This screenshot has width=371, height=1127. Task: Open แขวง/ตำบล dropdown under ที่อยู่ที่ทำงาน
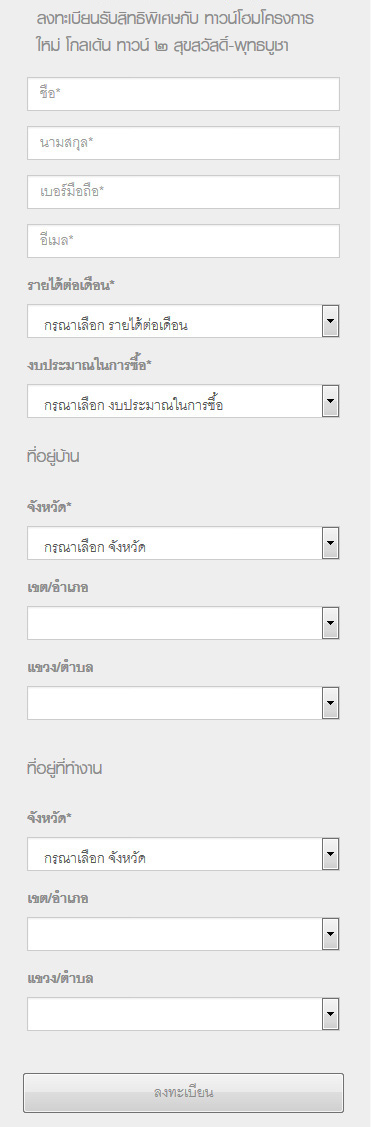tap(183, 1013)
